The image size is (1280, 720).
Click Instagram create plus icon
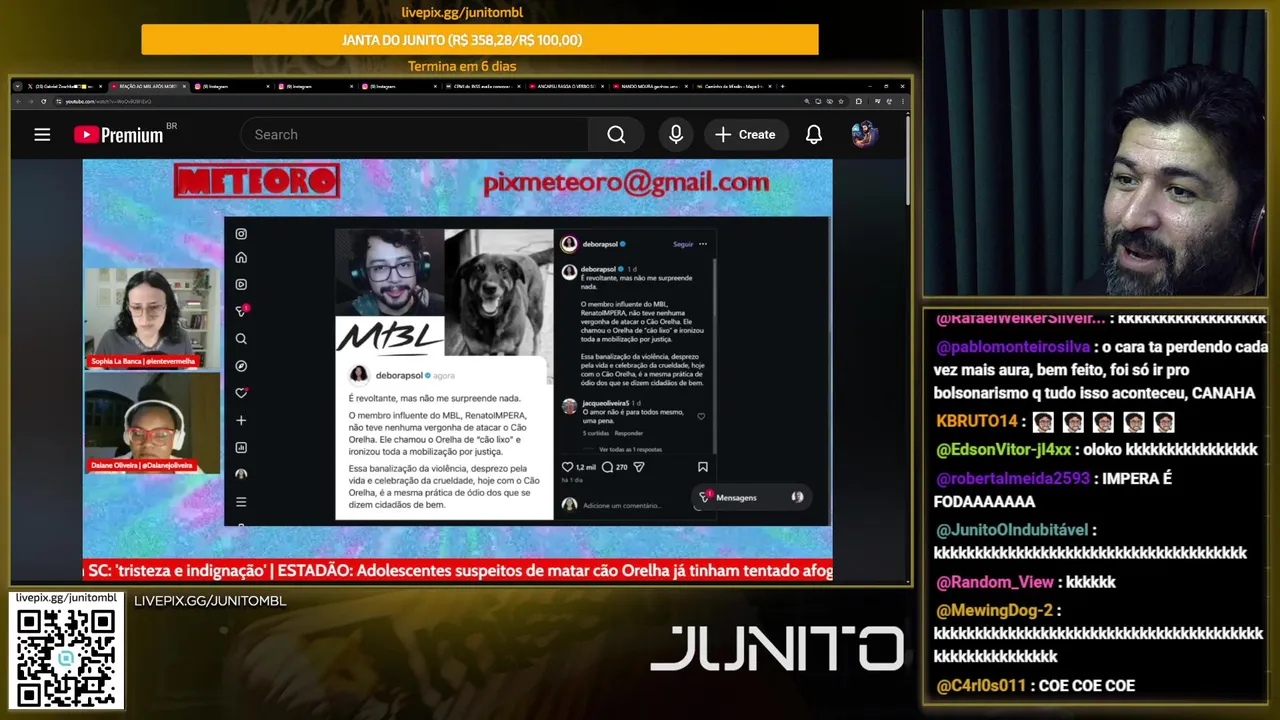click(241, 420)
